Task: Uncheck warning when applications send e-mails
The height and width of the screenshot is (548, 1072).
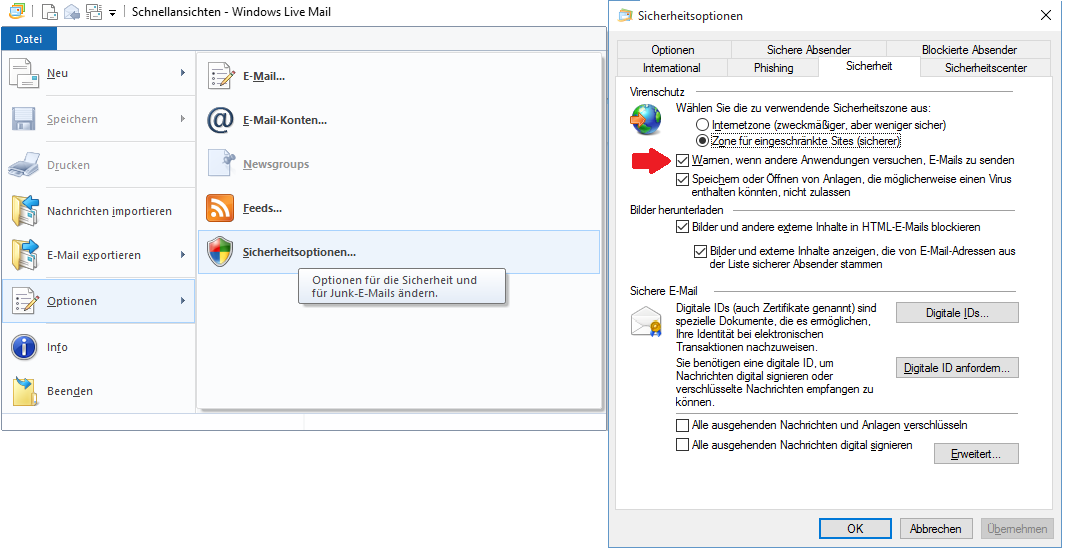Action: tap(682, 160)
